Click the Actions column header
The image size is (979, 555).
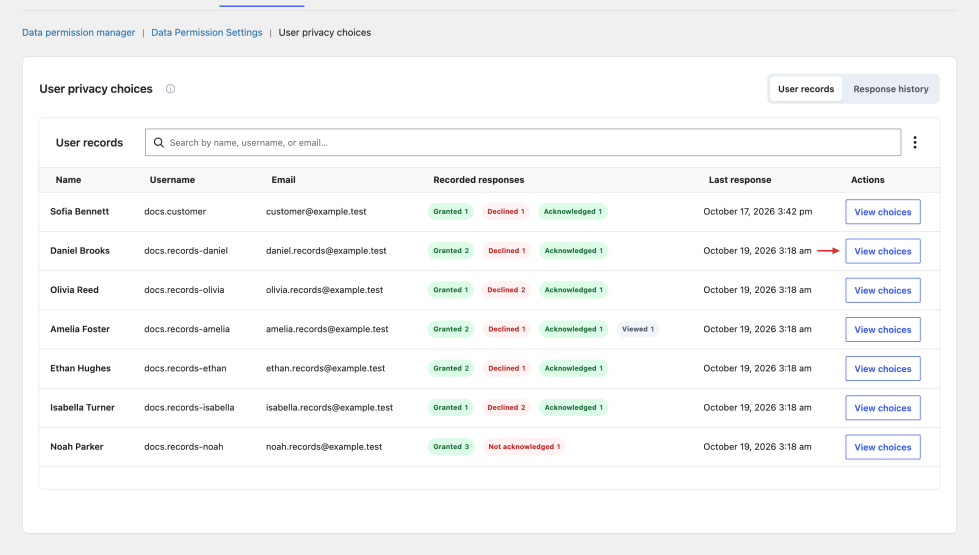[x=868, y=180]
